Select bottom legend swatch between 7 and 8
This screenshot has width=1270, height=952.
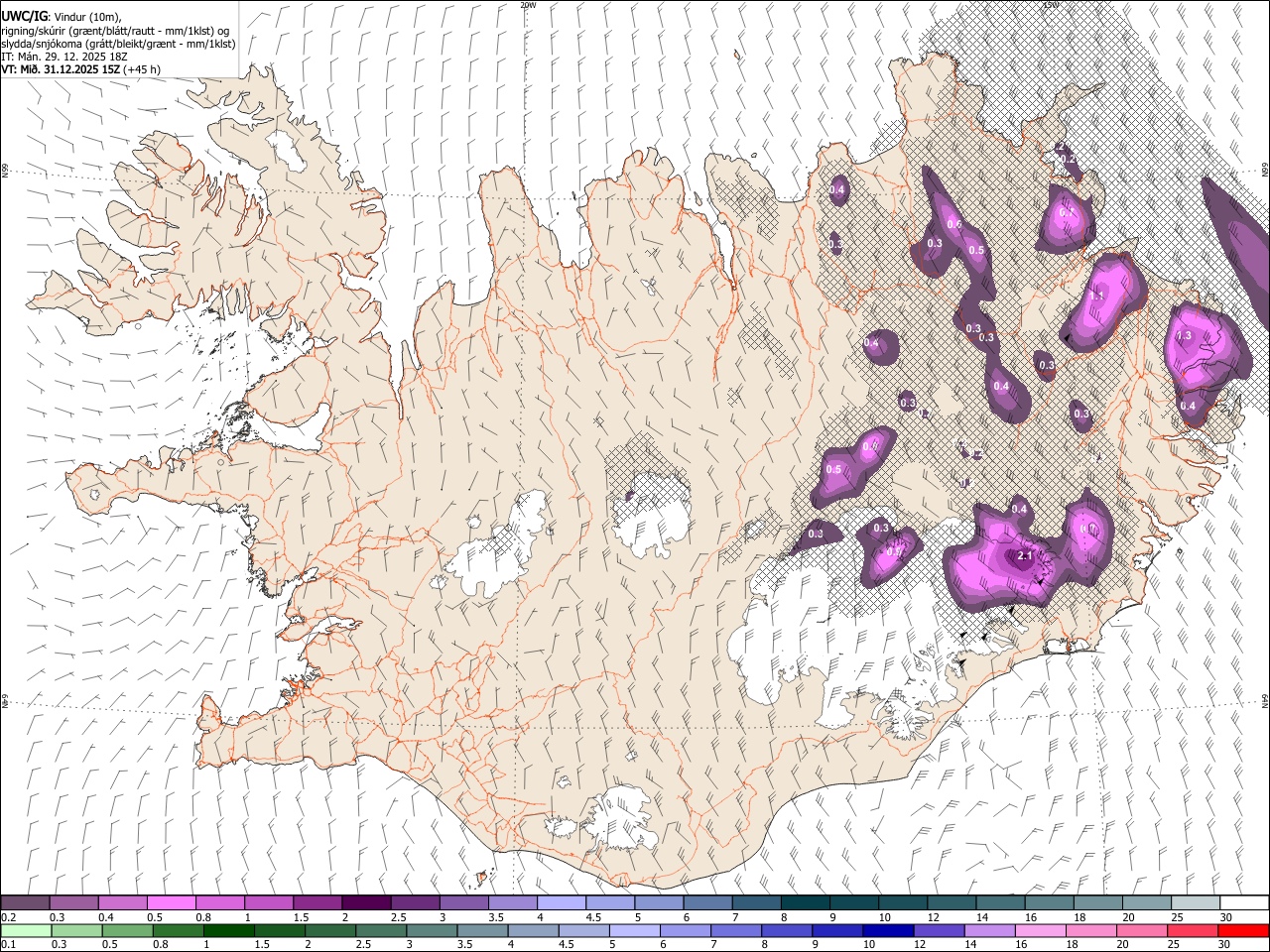coord(736,930)
